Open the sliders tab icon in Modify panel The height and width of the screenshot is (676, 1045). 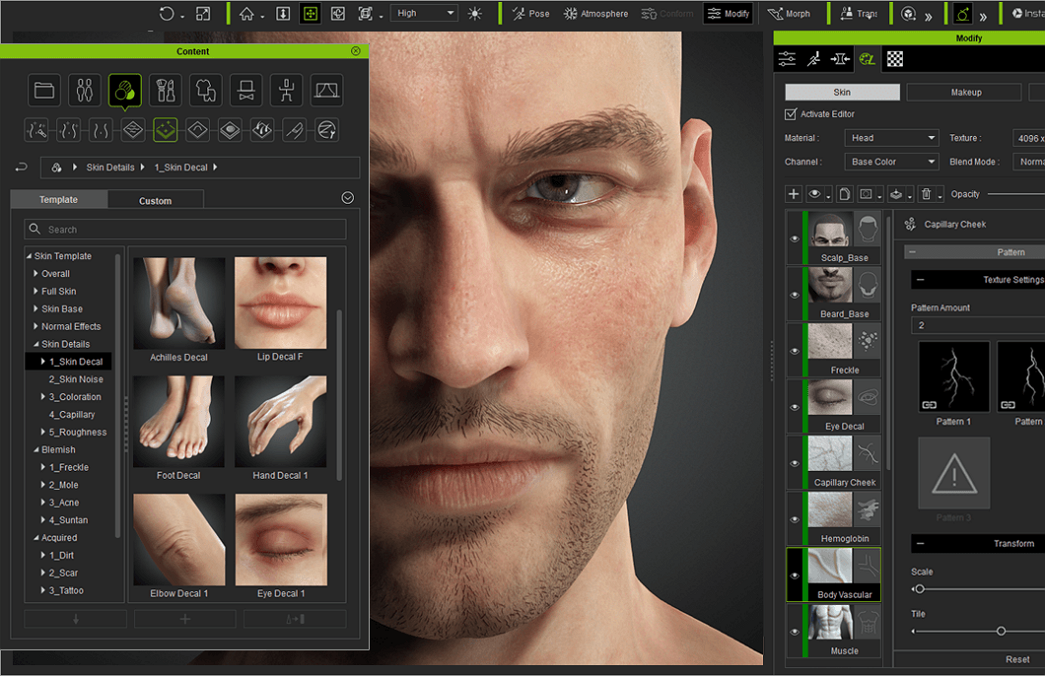pyautogui.click(x=787, y=59)
